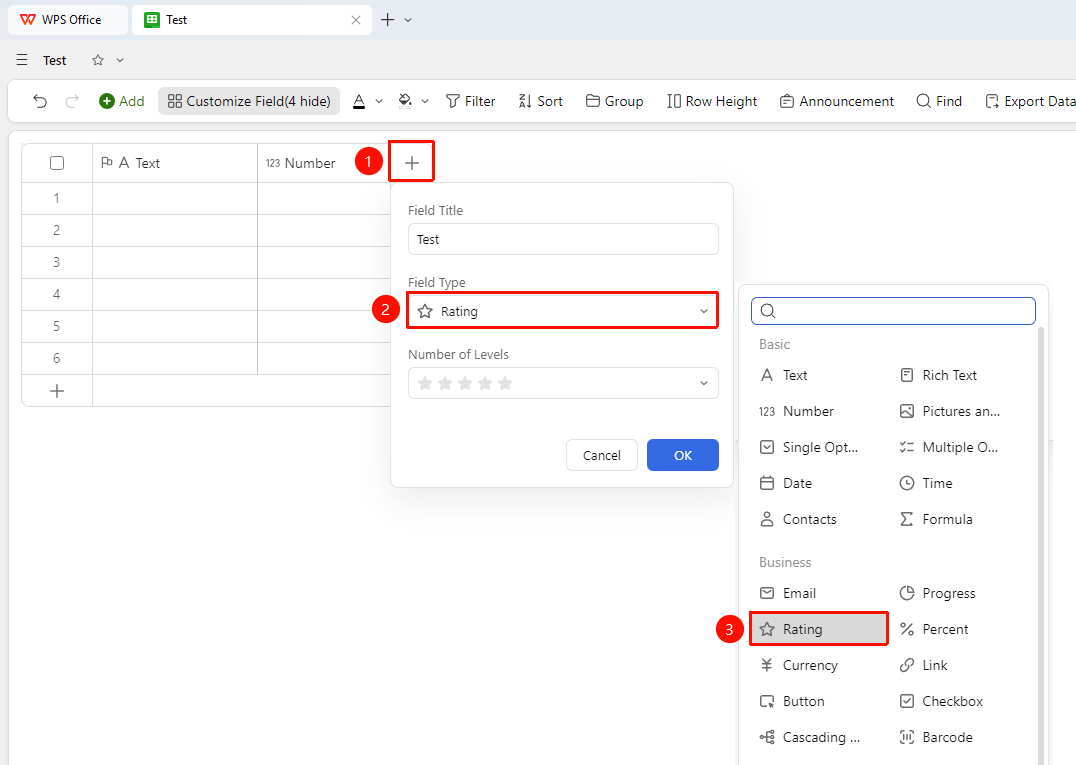Open a new tab with plus icon
This screenshot has height=765, width=1076.
tap(388, 20)
